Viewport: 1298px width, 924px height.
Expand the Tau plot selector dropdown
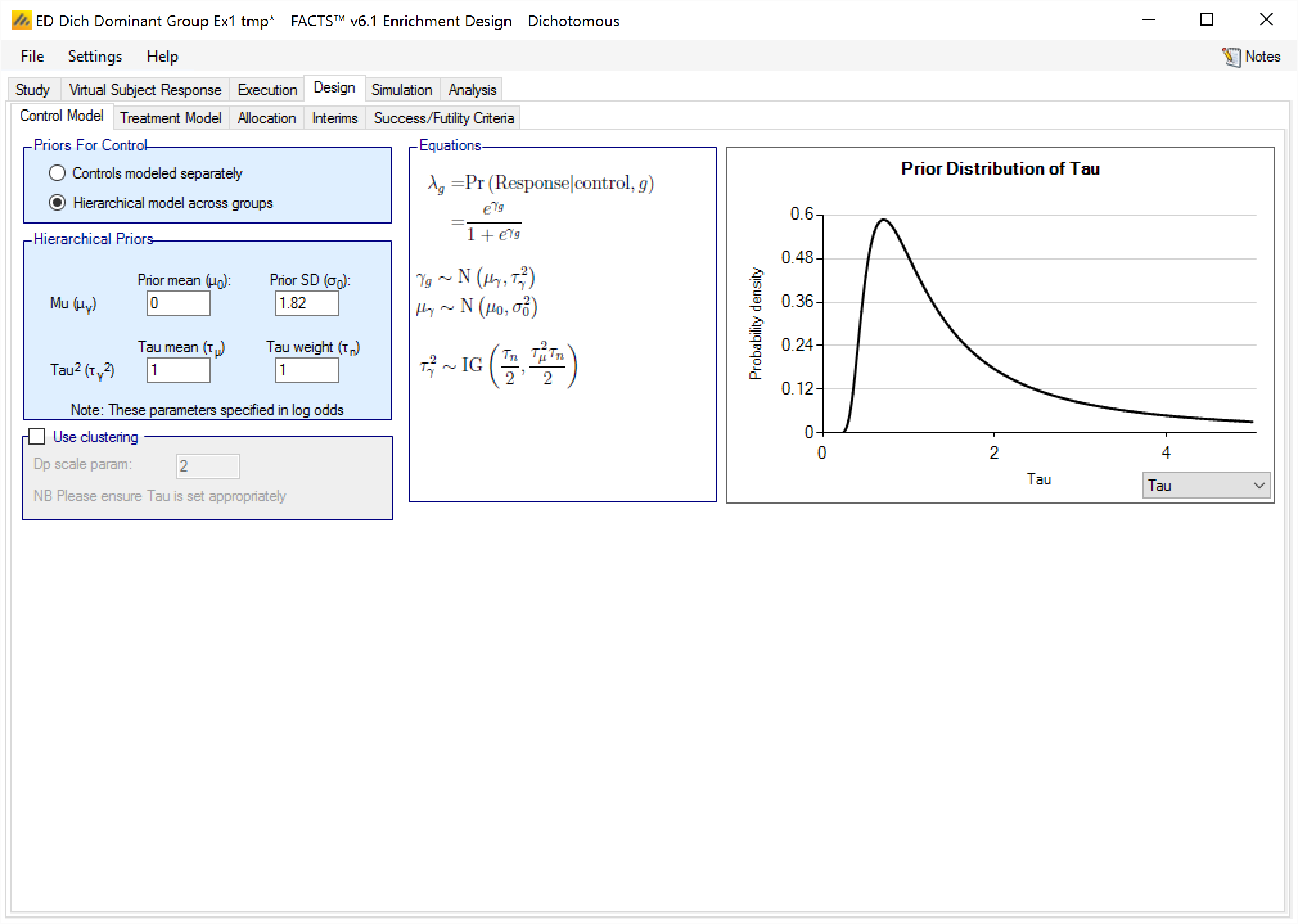pyautogui.click(x=1205, y=485)
